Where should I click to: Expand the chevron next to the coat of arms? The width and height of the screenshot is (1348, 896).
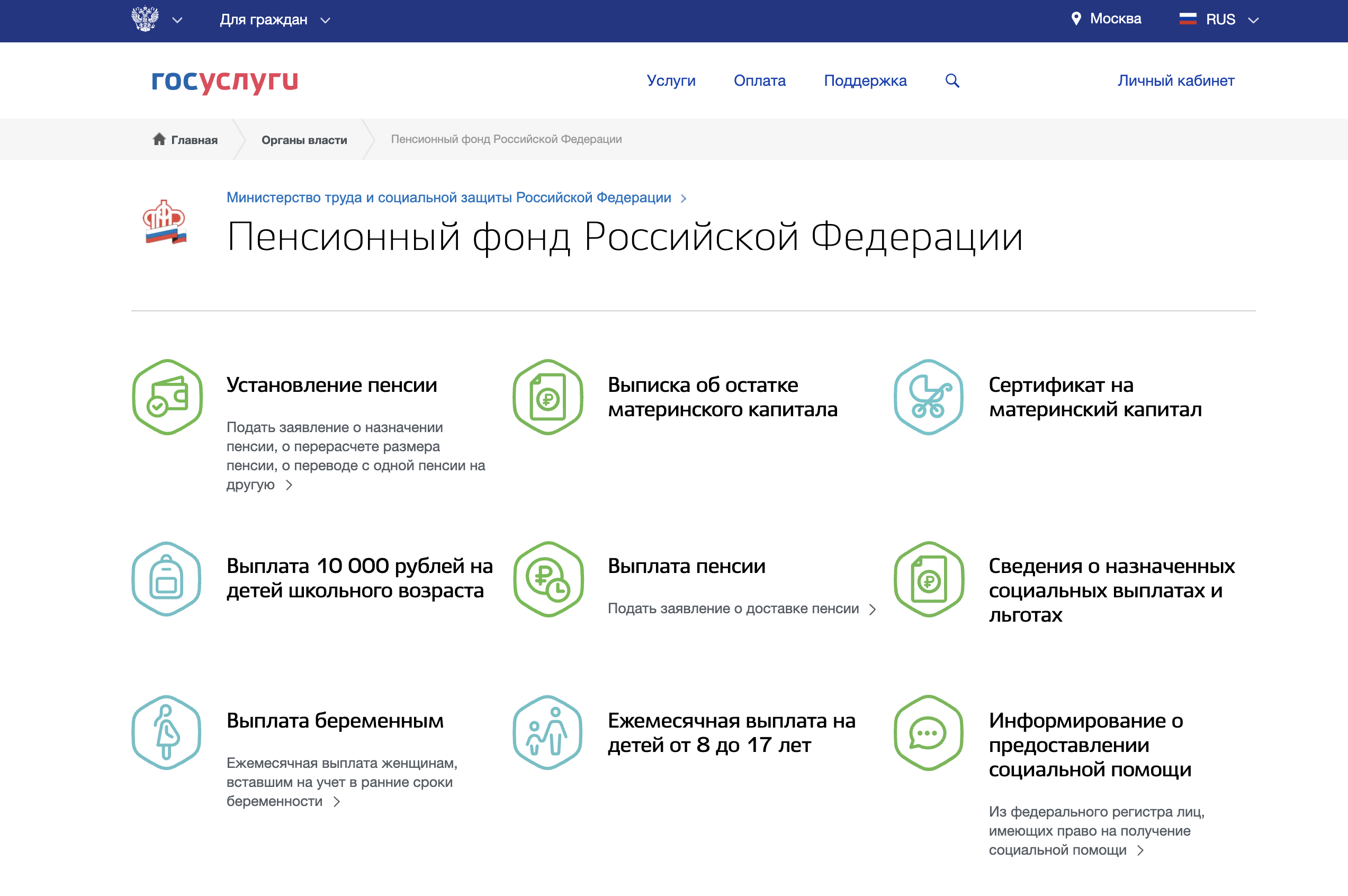177,21
